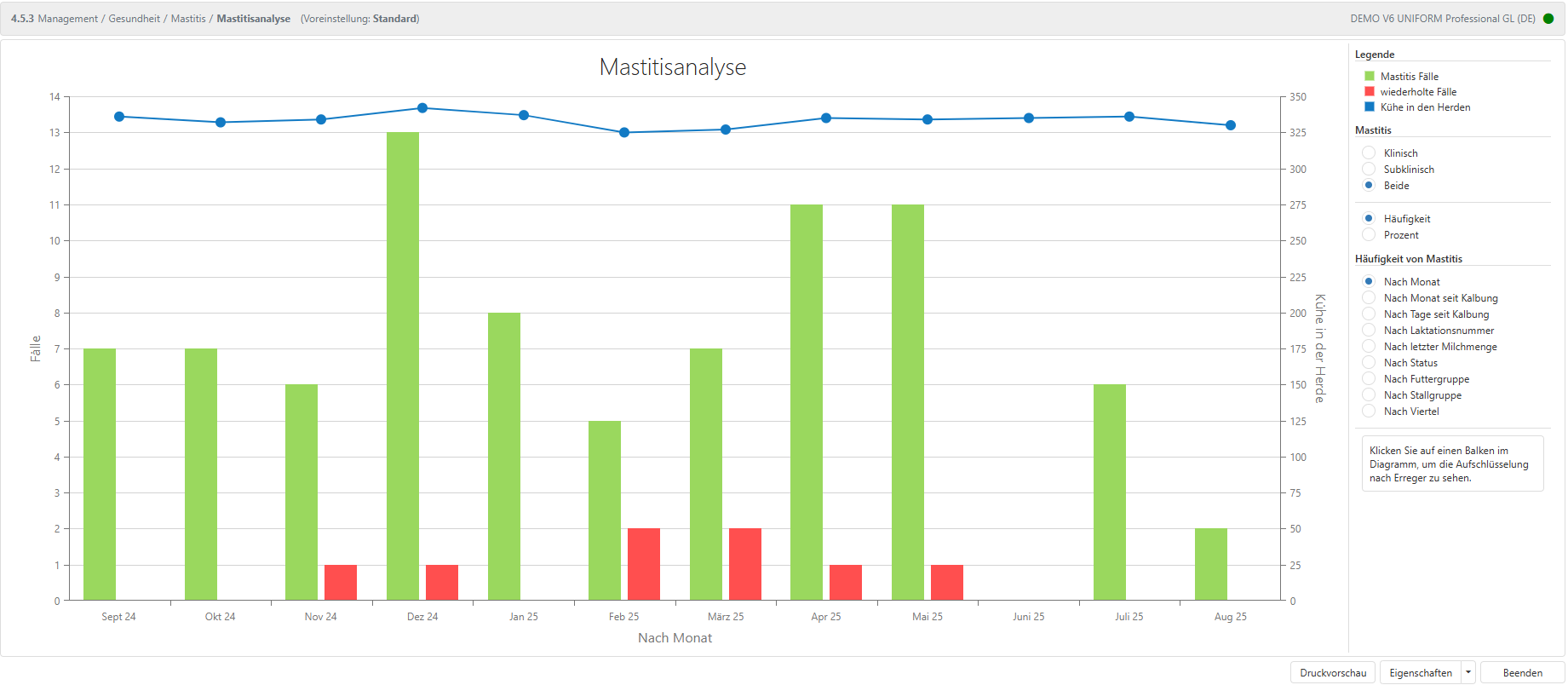The width and height of the screenshot is (1568, 685).
Task: Group mastitis frequency by Nach Viertel
Action: (1369, 412)
